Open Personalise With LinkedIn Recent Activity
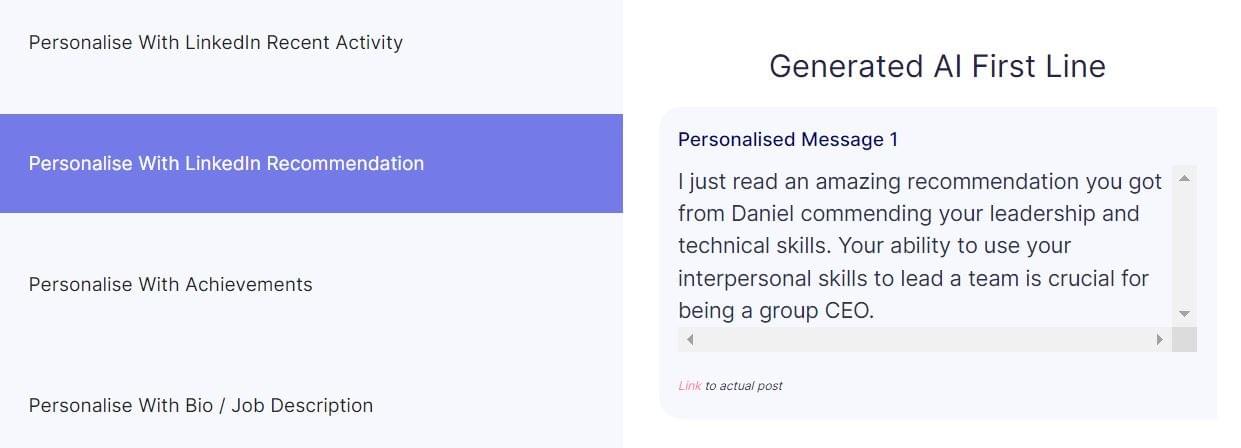1241x448 pixels. click(216, 43)
